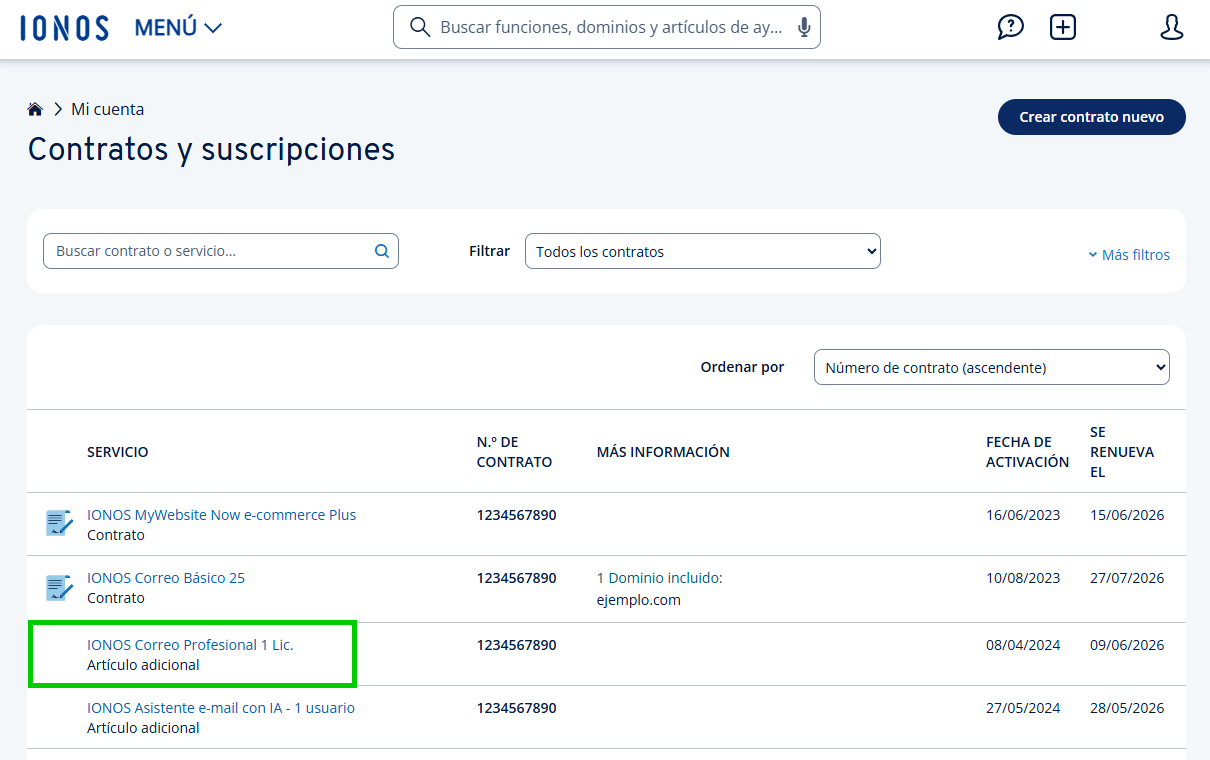Click the 1 Dominio incluido link

coord(659,578)
